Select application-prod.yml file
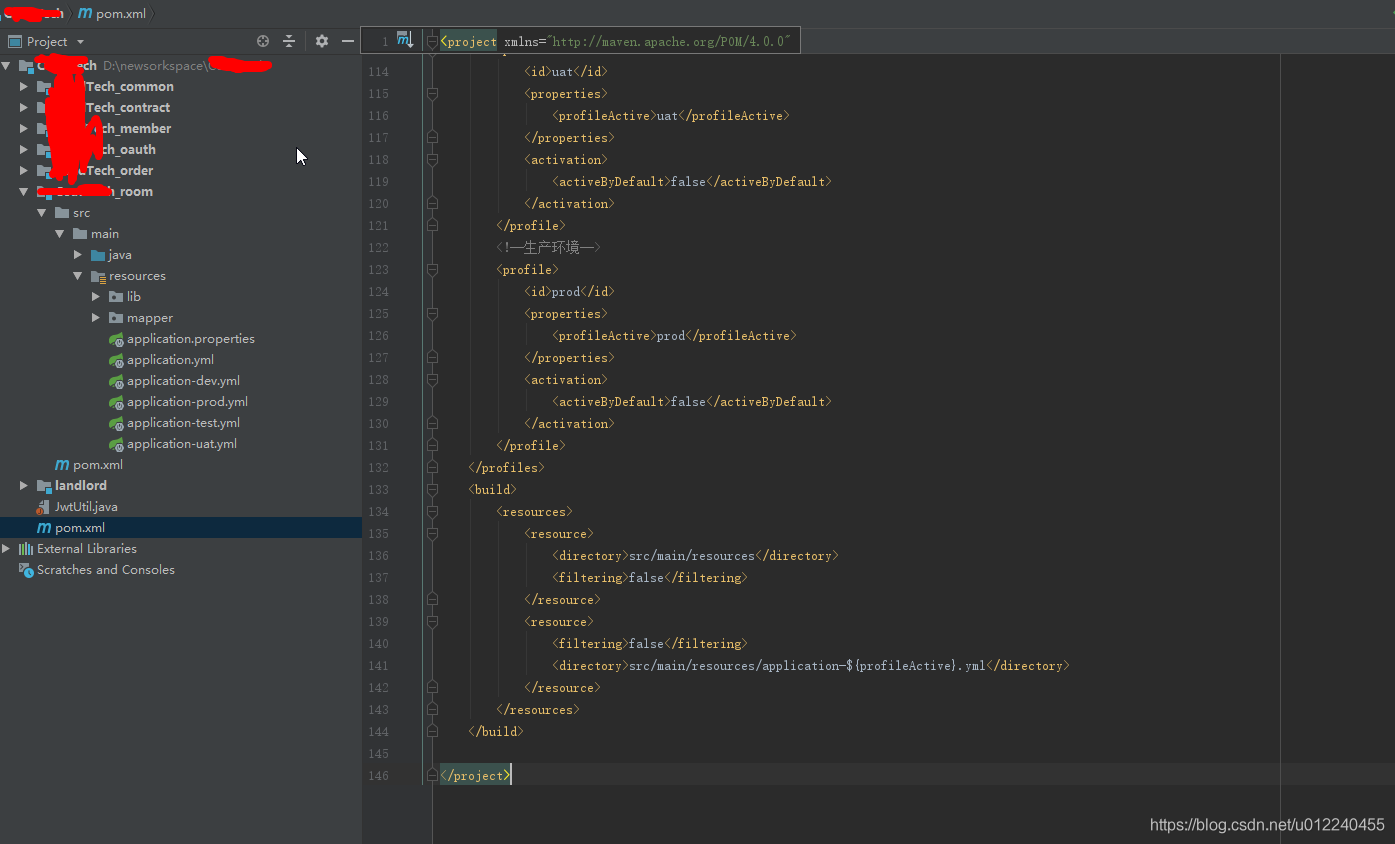The image size is (1395, 844). (187, 401)
